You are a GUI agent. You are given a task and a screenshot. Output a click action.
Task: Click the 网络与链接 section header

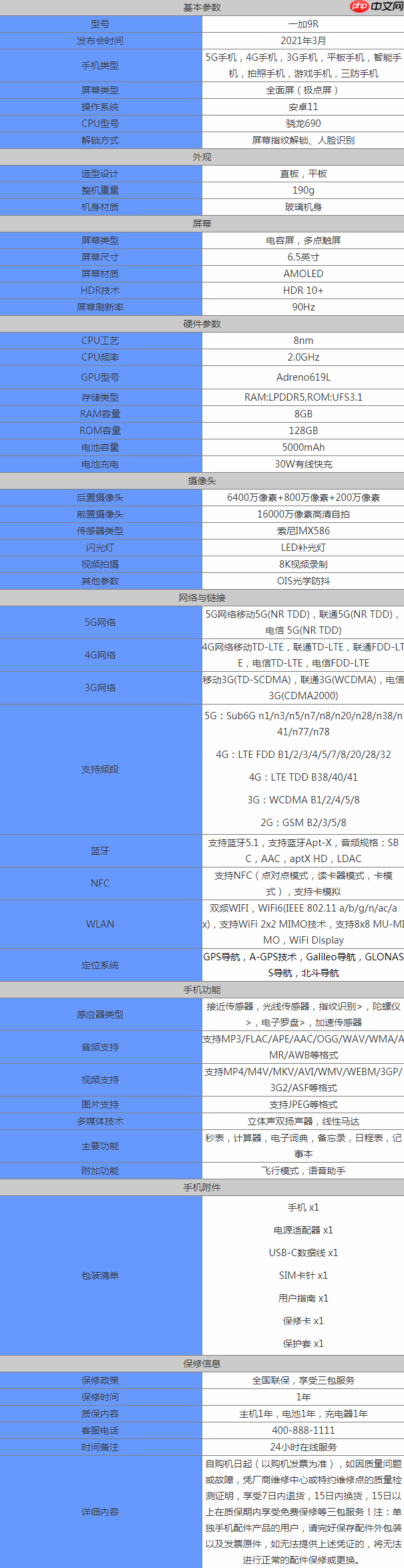pos(202,598)
